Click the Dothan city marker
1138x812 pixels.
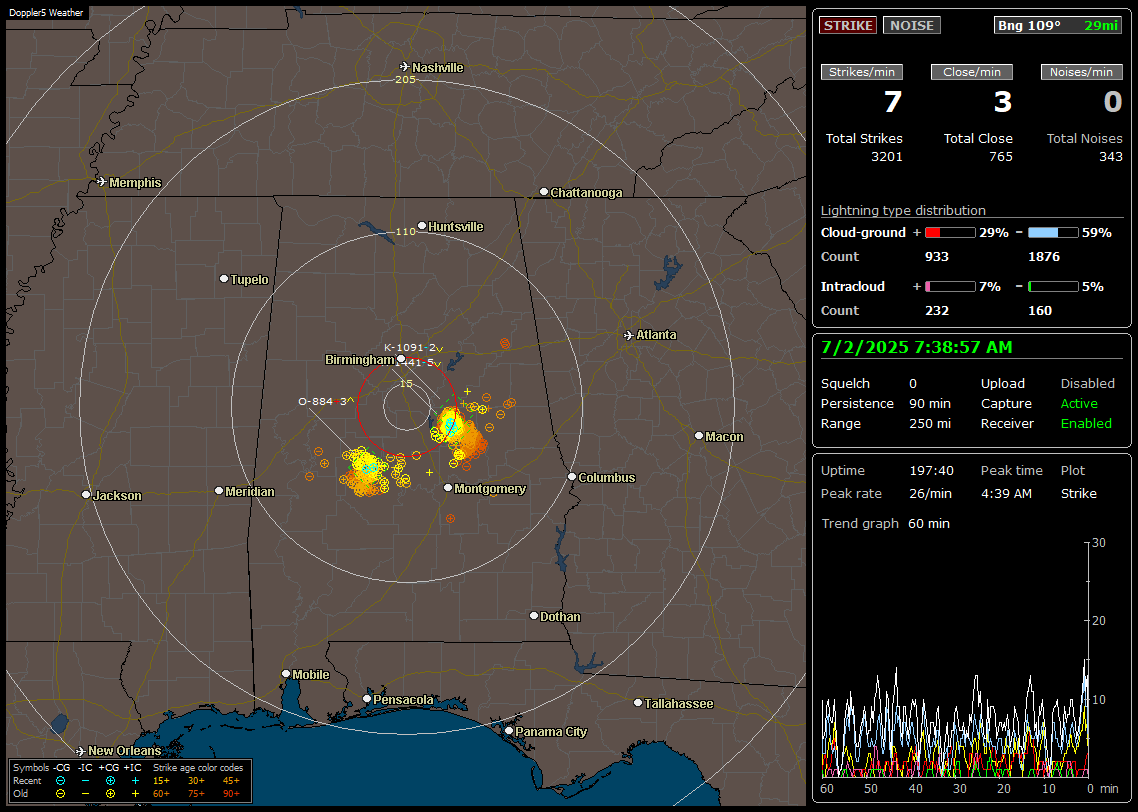click(534, 615)
